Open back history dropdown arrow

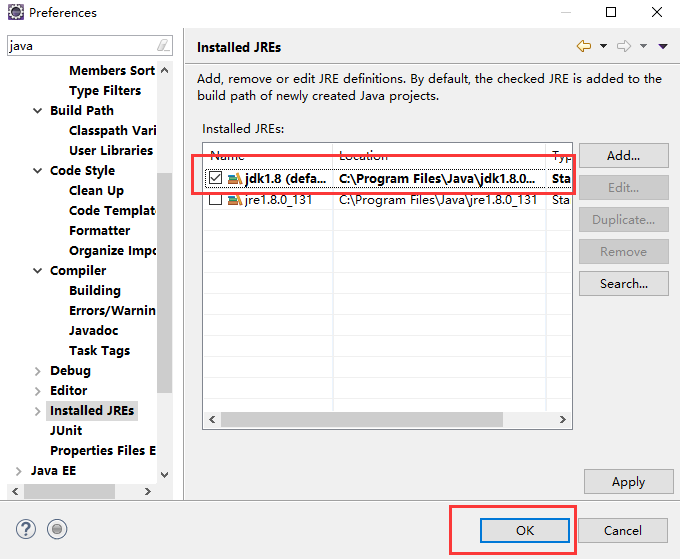[603, 46]
